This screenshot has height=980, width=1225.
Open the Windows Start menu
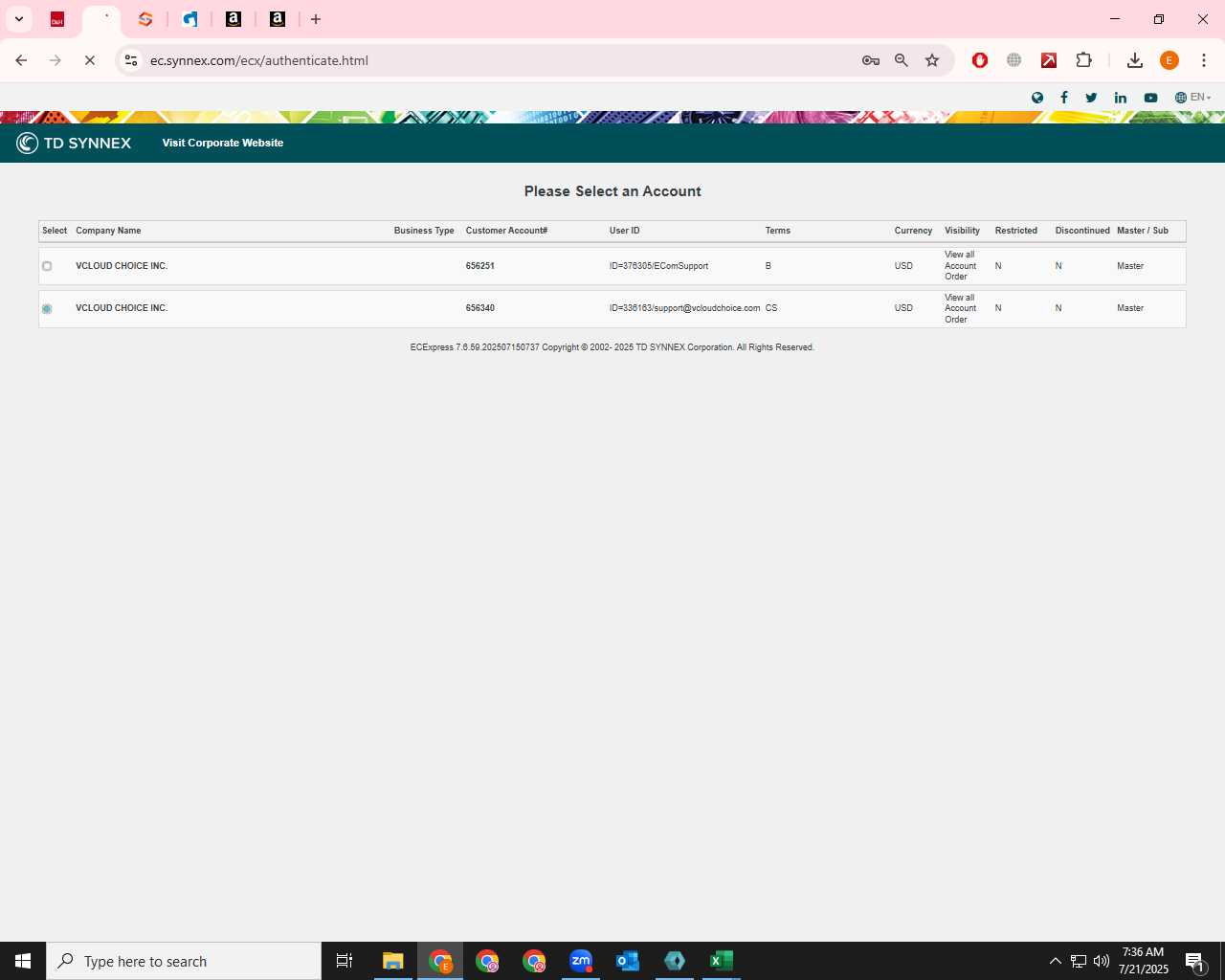point(23,961)
